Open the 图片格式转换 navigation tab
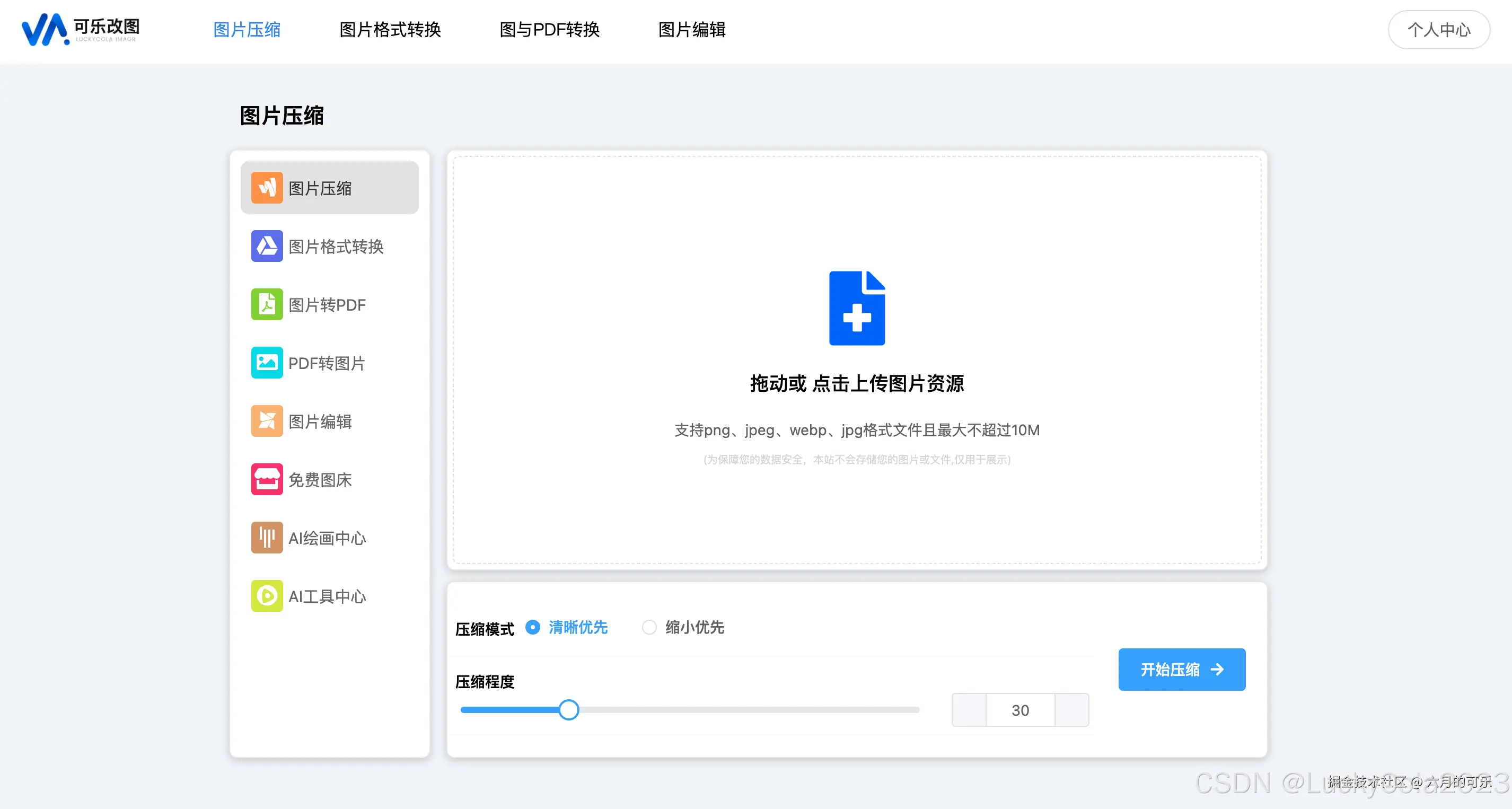1512x809 pixels. click(390, 29)
